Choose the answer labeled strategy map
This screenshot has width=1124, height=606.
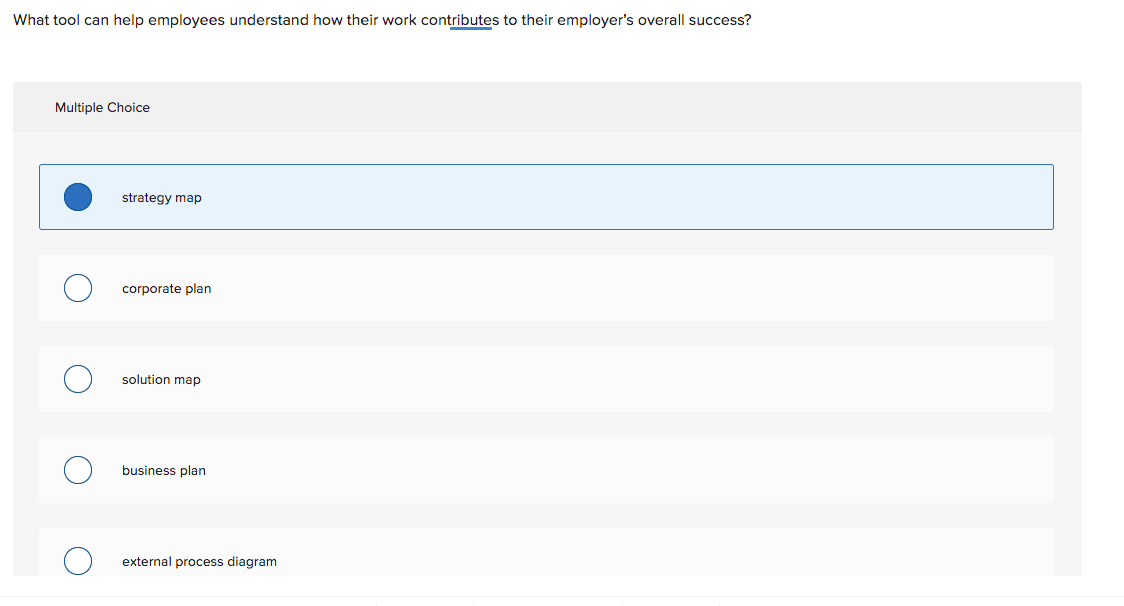coord(161,197)
